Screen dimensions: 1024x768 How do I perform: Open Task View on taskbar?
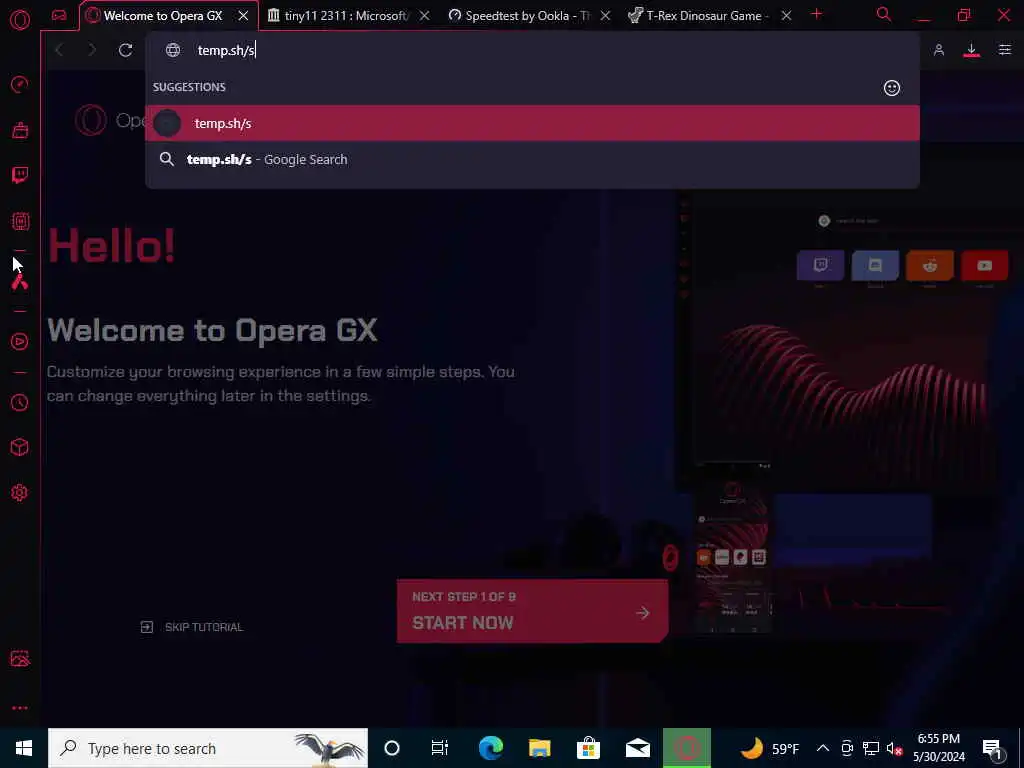[440, 748]
